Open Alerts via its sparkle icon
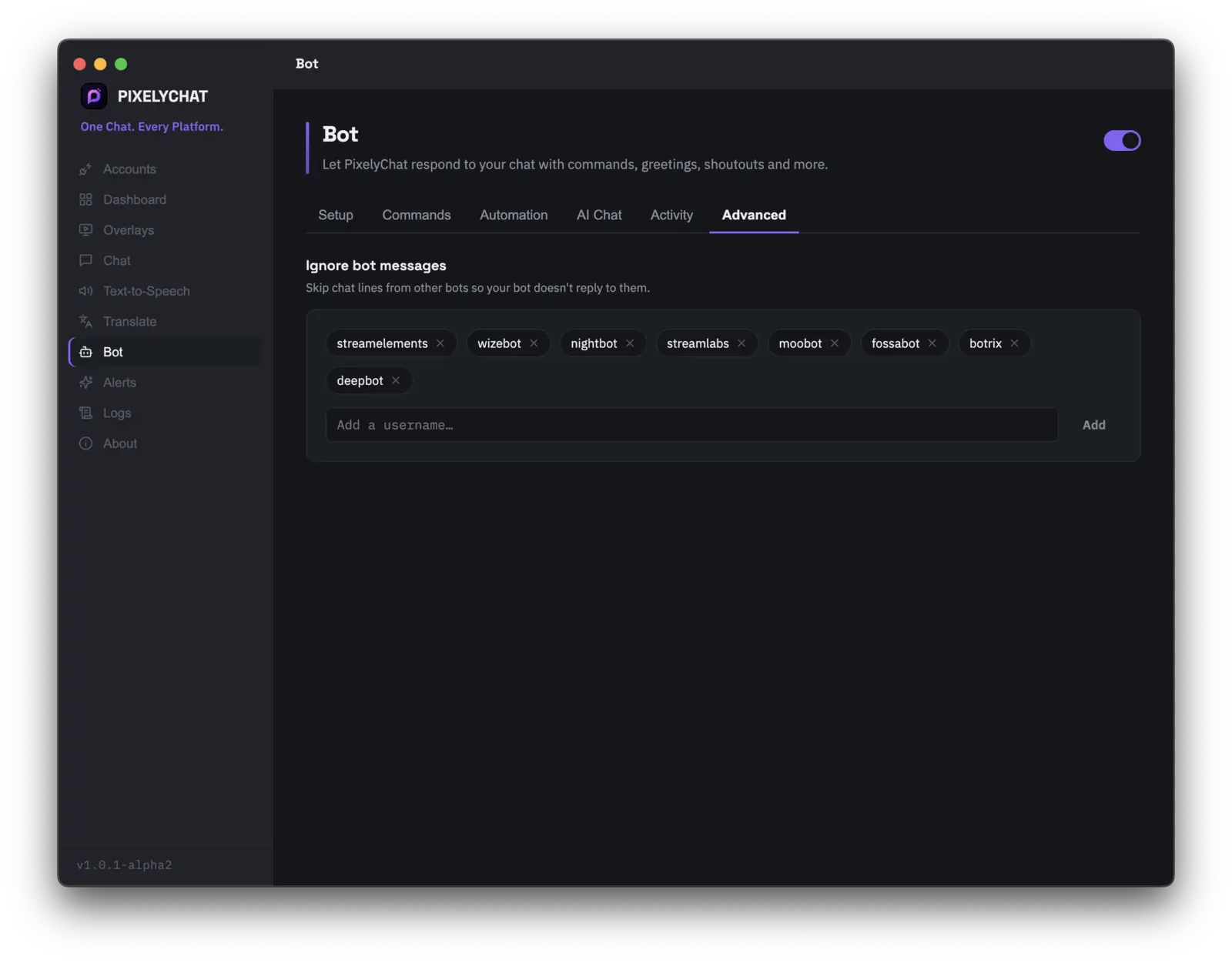This screenshot has width=1232, height=963. coord(85,383)
